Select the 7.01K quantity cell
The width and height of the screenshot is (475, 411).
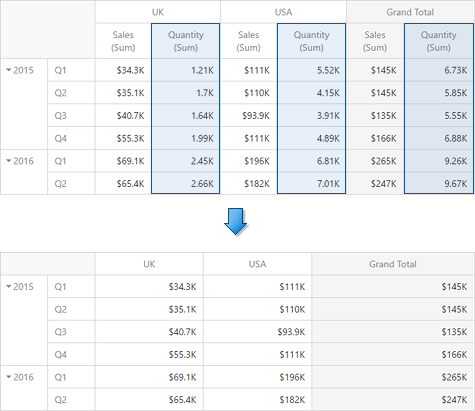(x=311, y=183)
